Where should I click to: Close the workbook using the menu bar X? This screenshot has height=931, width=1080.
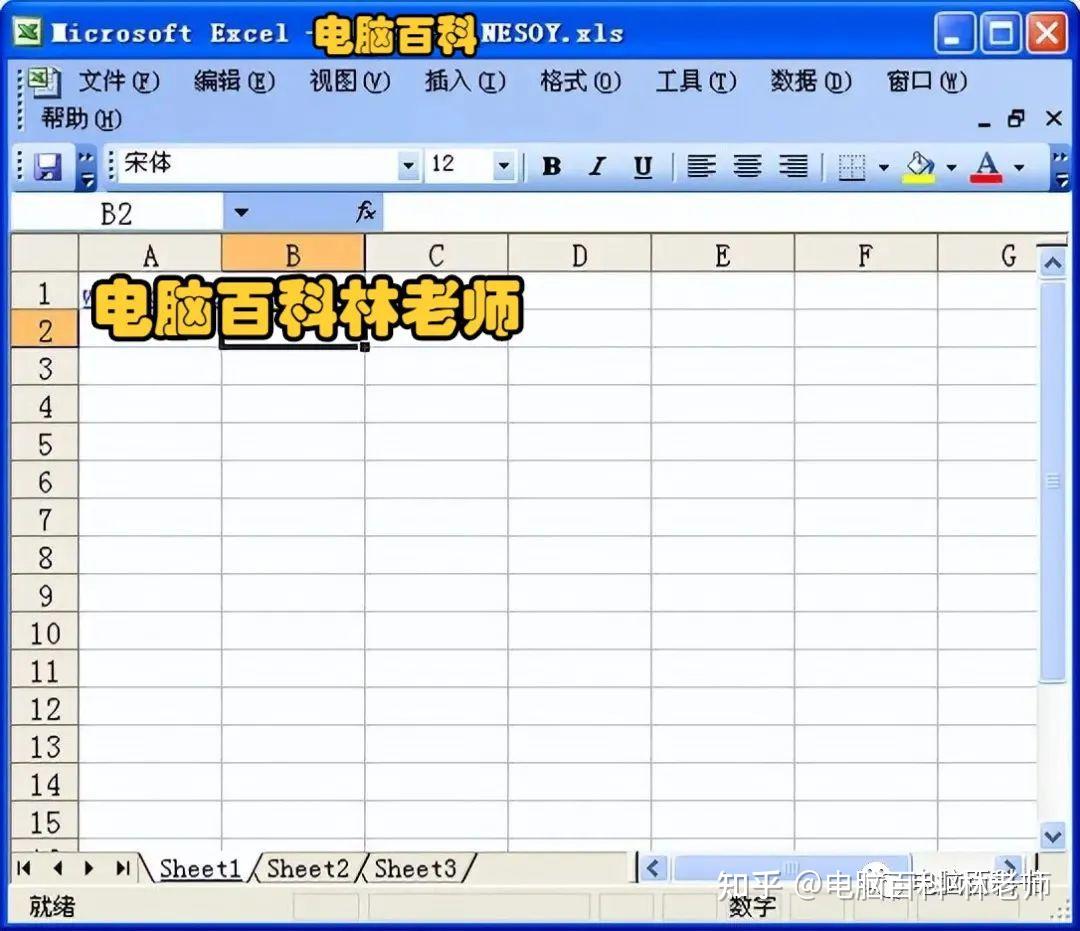[x=1053, y=118]
